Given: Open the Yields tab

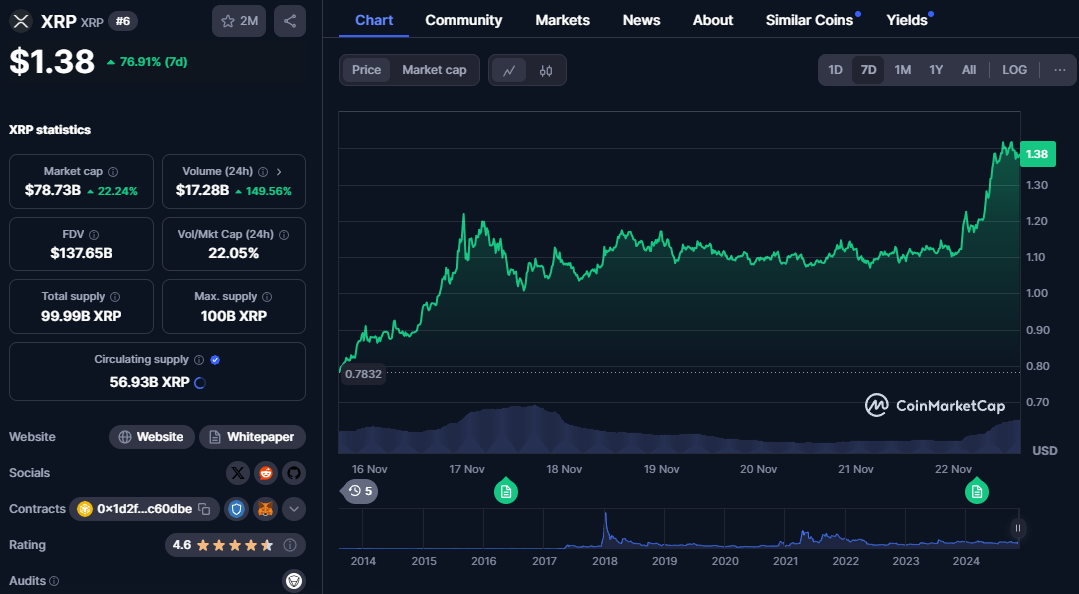Looking at the screenshot, I should pos(907,20).
